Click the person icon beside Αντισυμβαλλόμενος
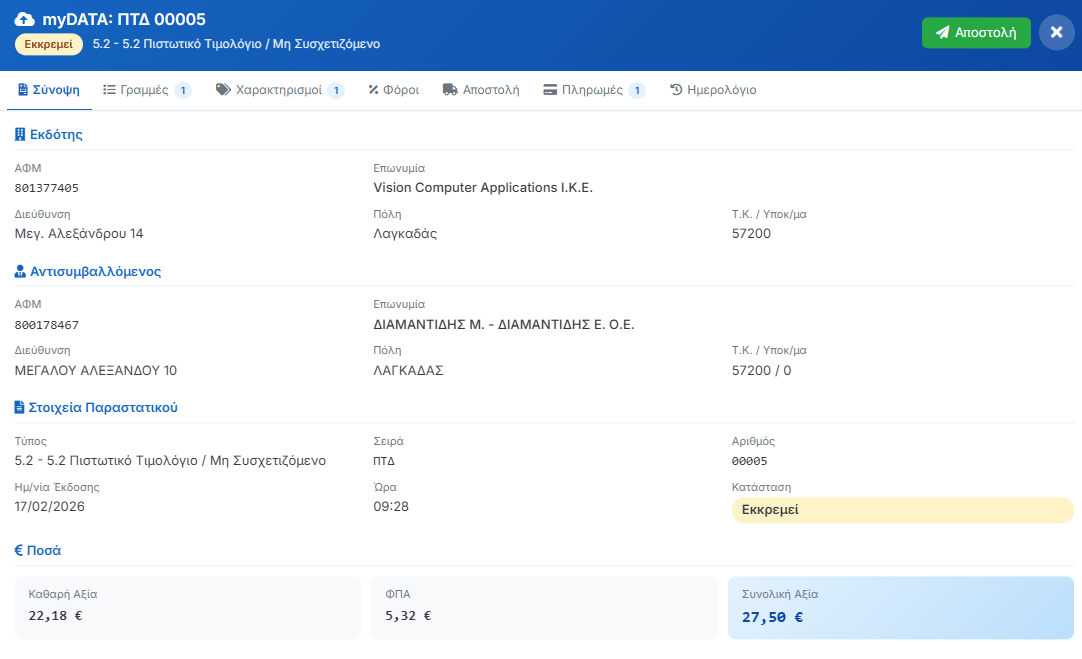The image size is (1082, 659). point(20,271)
